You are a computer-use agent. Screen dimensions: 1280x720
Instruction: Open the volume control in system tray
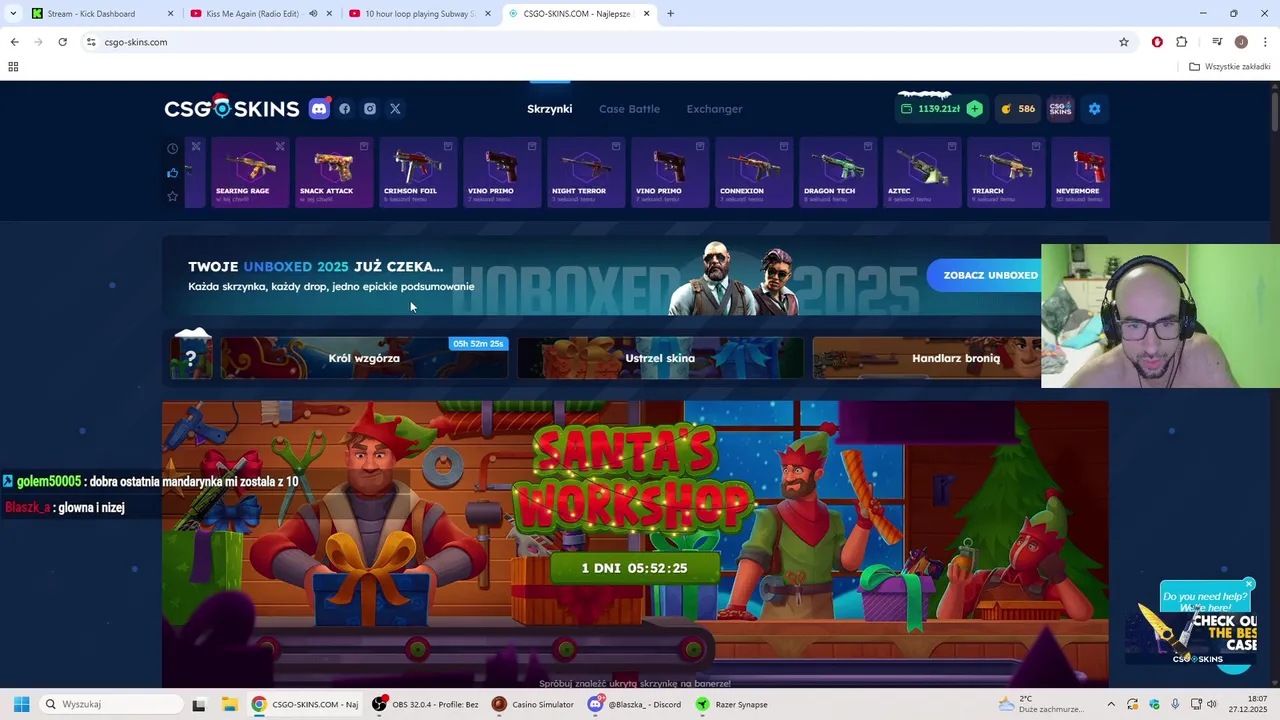pos(1212,704)
